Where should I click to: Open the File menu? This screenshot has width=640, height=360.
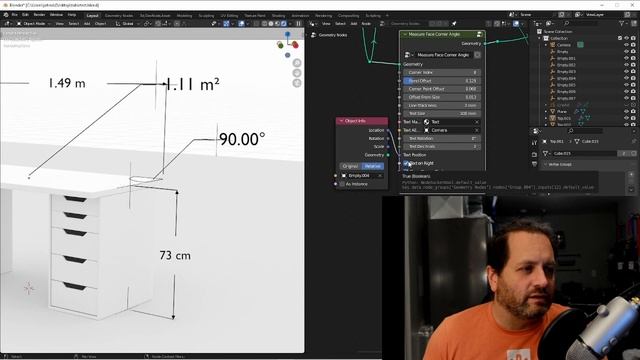click(15, 15)
